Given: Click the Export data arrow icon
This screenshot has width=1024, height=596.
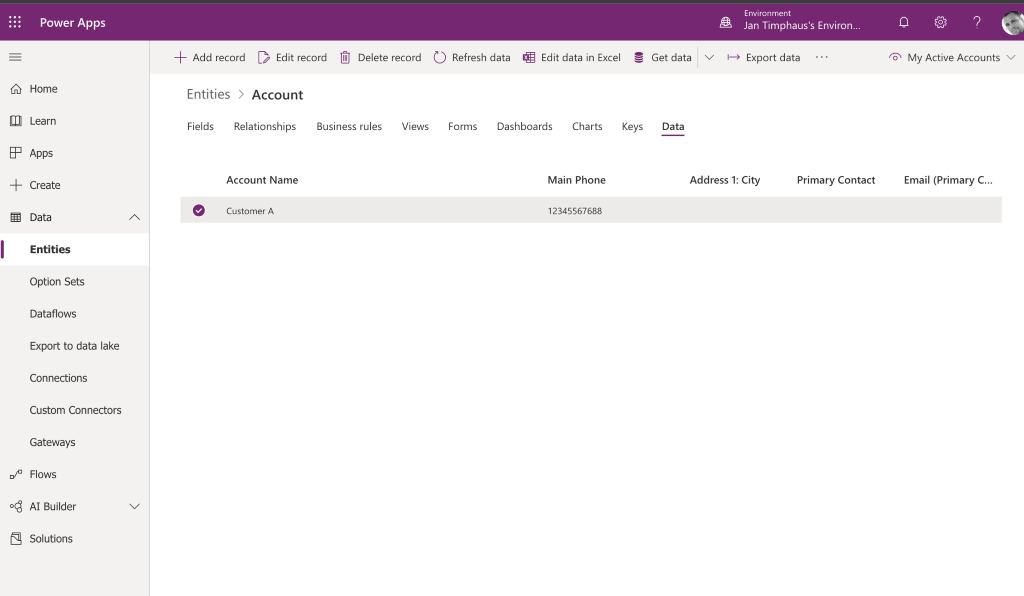Looking at the screenshot, I should click(x=733, y=57).
